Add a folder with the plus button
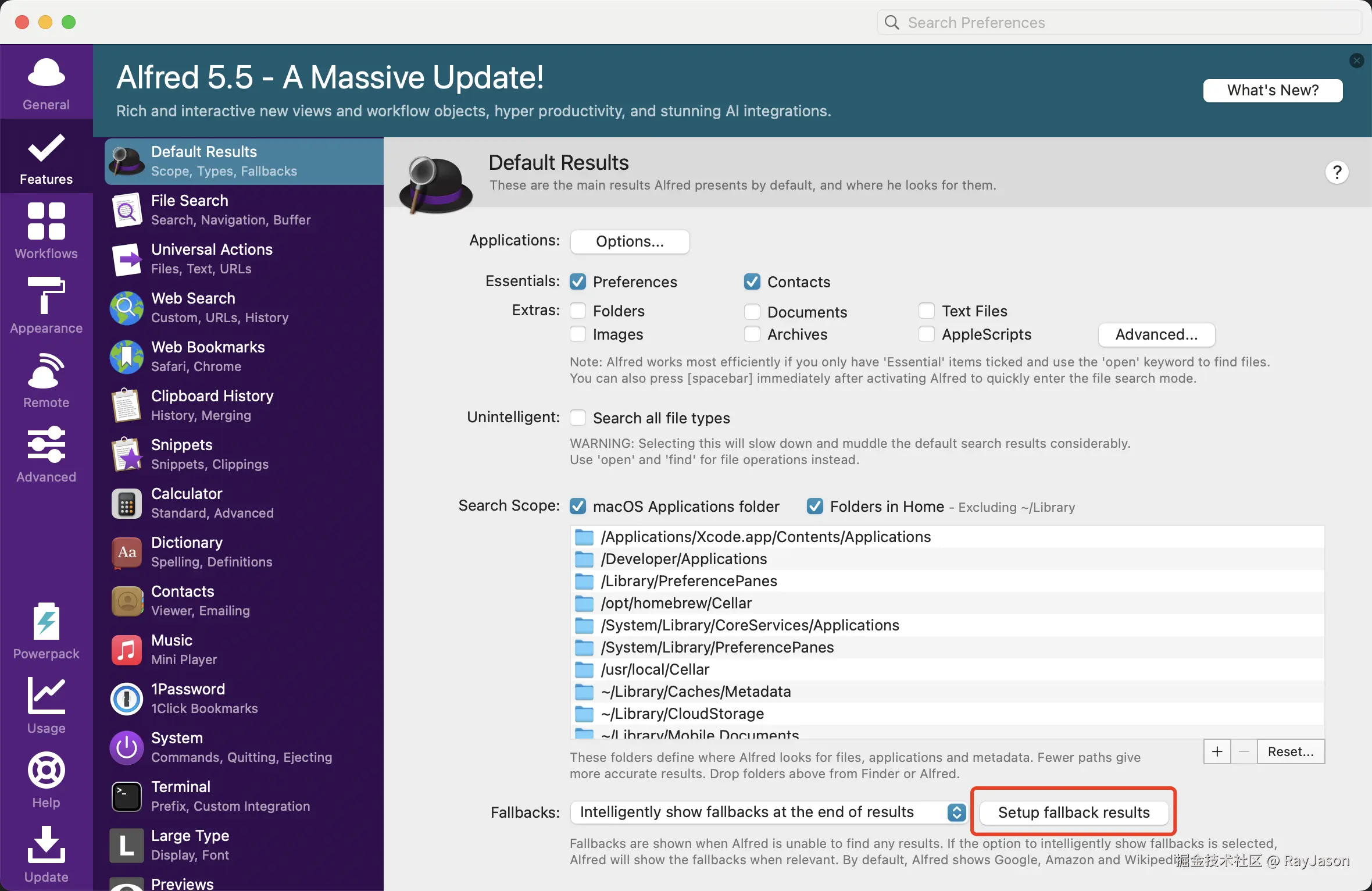1372x891 pixels. (x=1217, y=751)
